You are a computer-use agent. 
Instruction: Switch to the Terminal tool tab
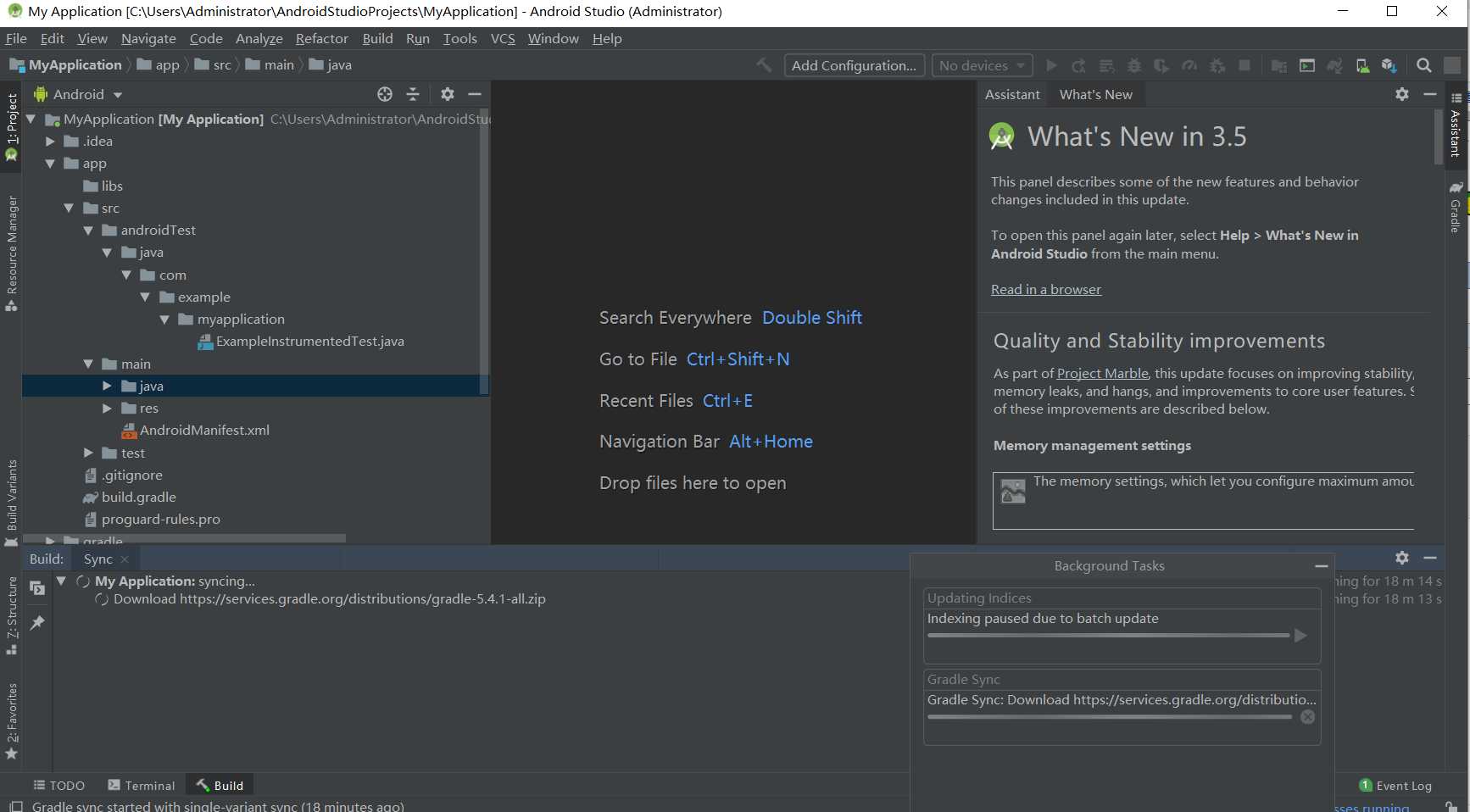[142, 786]
